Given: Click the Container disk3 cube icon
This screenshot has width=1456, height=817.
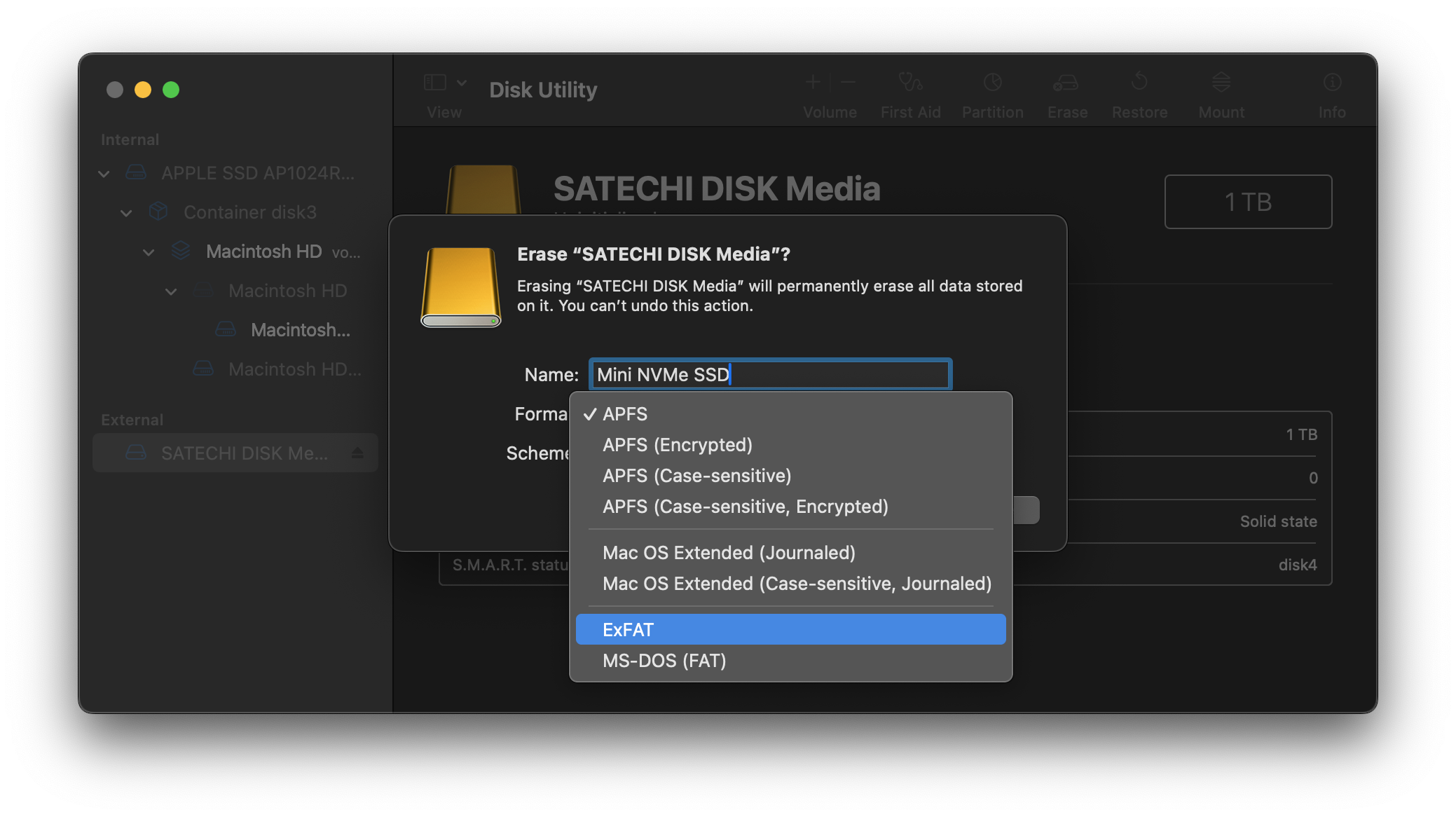Looking at the screenshot, I should coord(158,212).
